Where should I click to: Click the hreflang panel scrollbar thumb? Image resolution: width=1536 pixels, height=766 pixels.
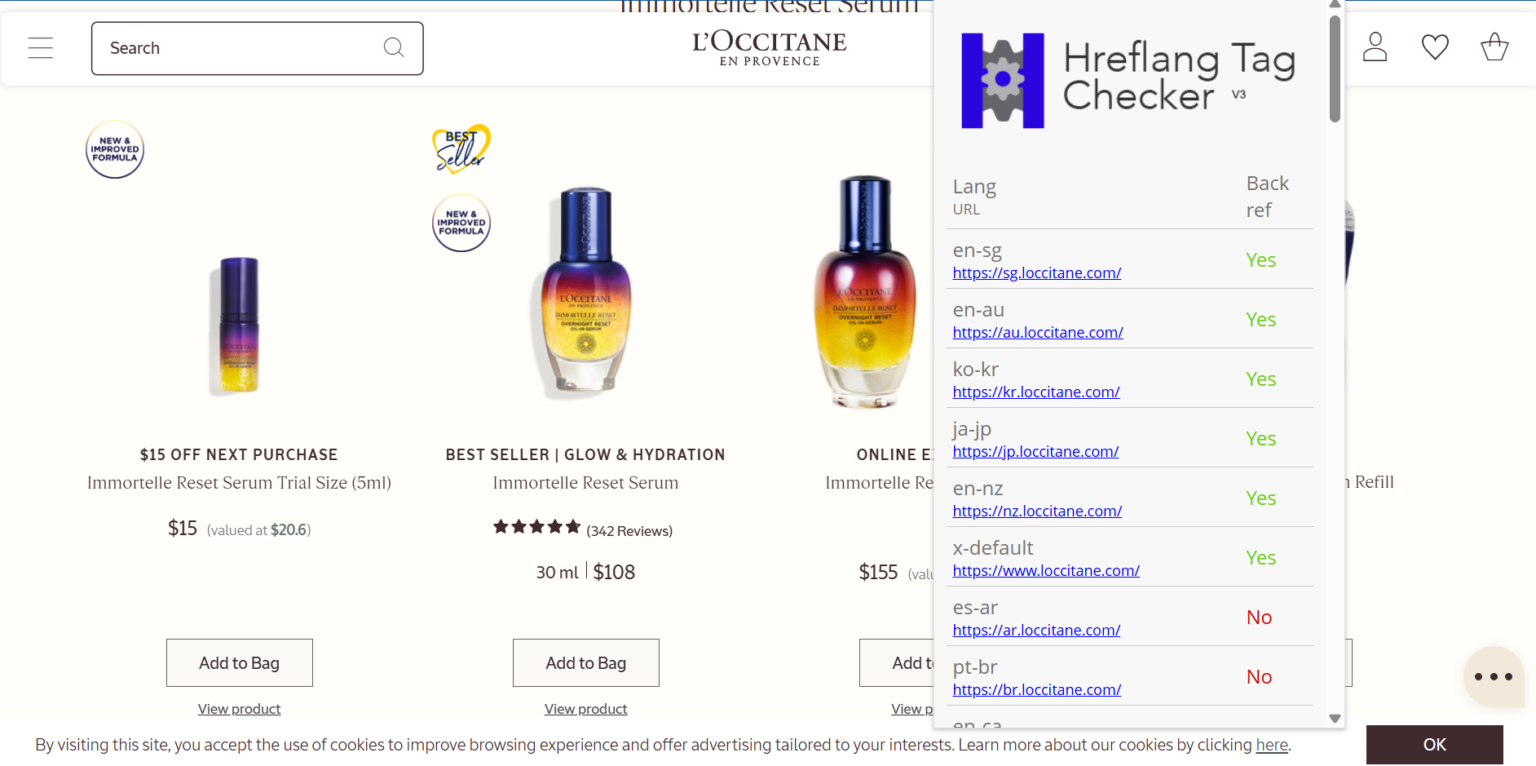coord(1334,69)
